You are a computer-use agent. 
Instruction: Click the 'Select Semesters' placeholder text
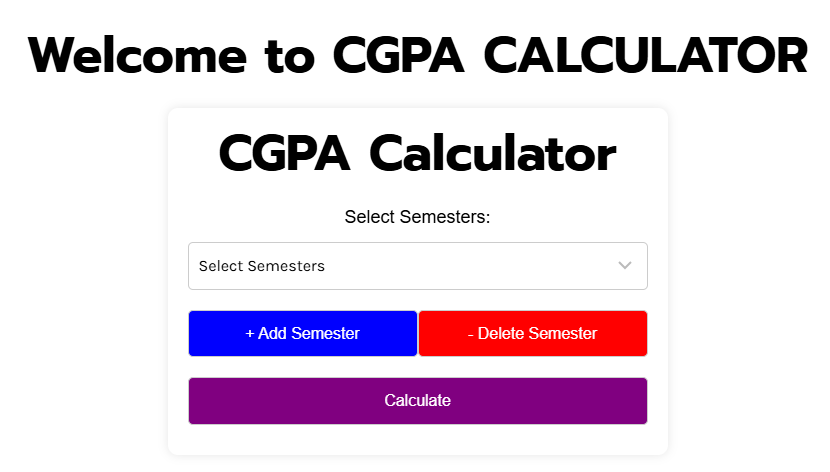tap(261, 266)
